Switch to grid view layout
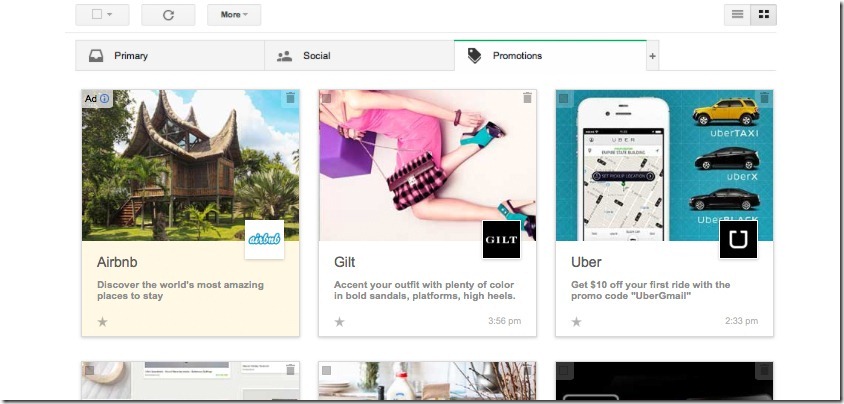The height and width of the screenshot is (404, 844). tap(763, 15)
